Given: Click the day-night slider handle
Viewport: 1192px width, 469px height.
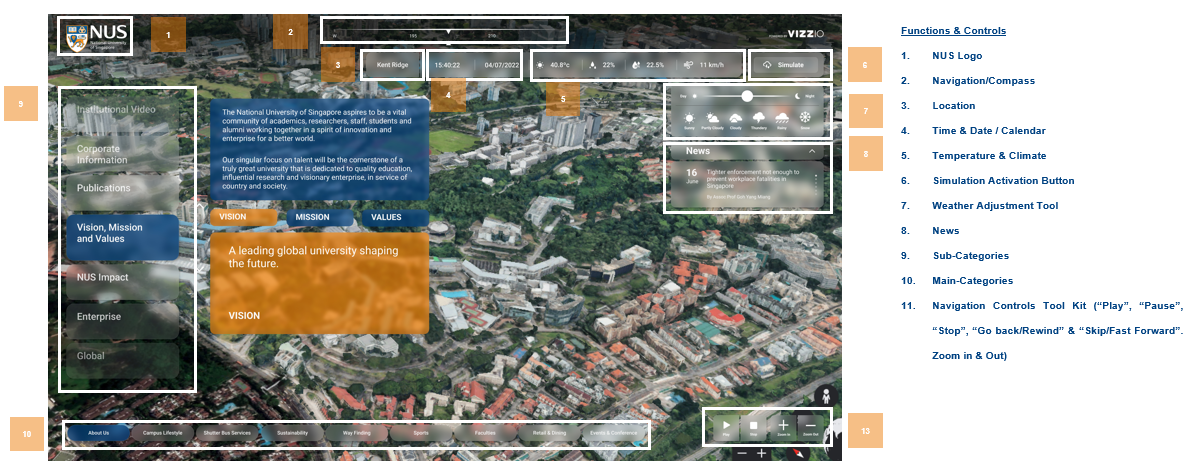Looking at the screenshot, I should (746, 96).
